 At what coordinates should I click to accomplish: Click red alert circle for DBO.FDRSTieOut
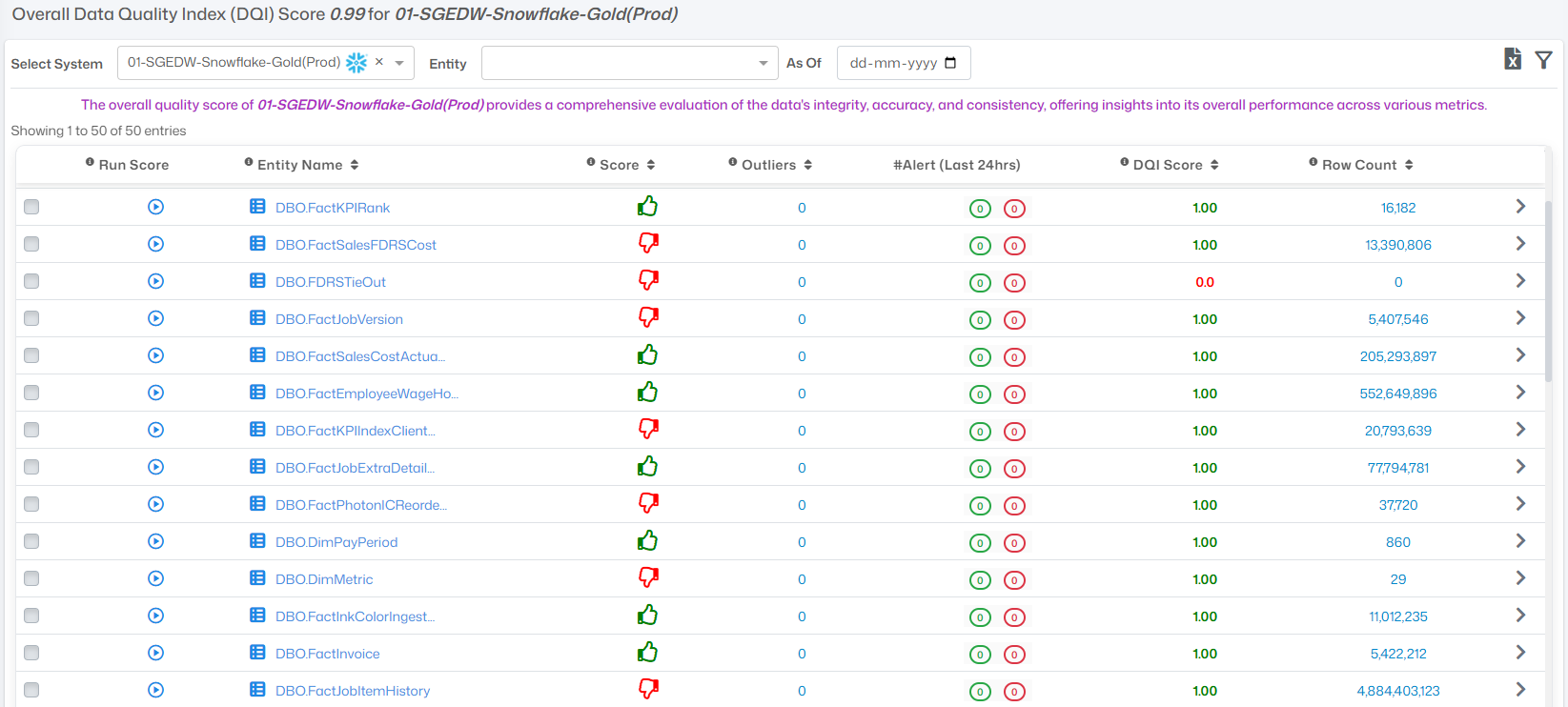pyautogui.click(x=1014, y=283)
